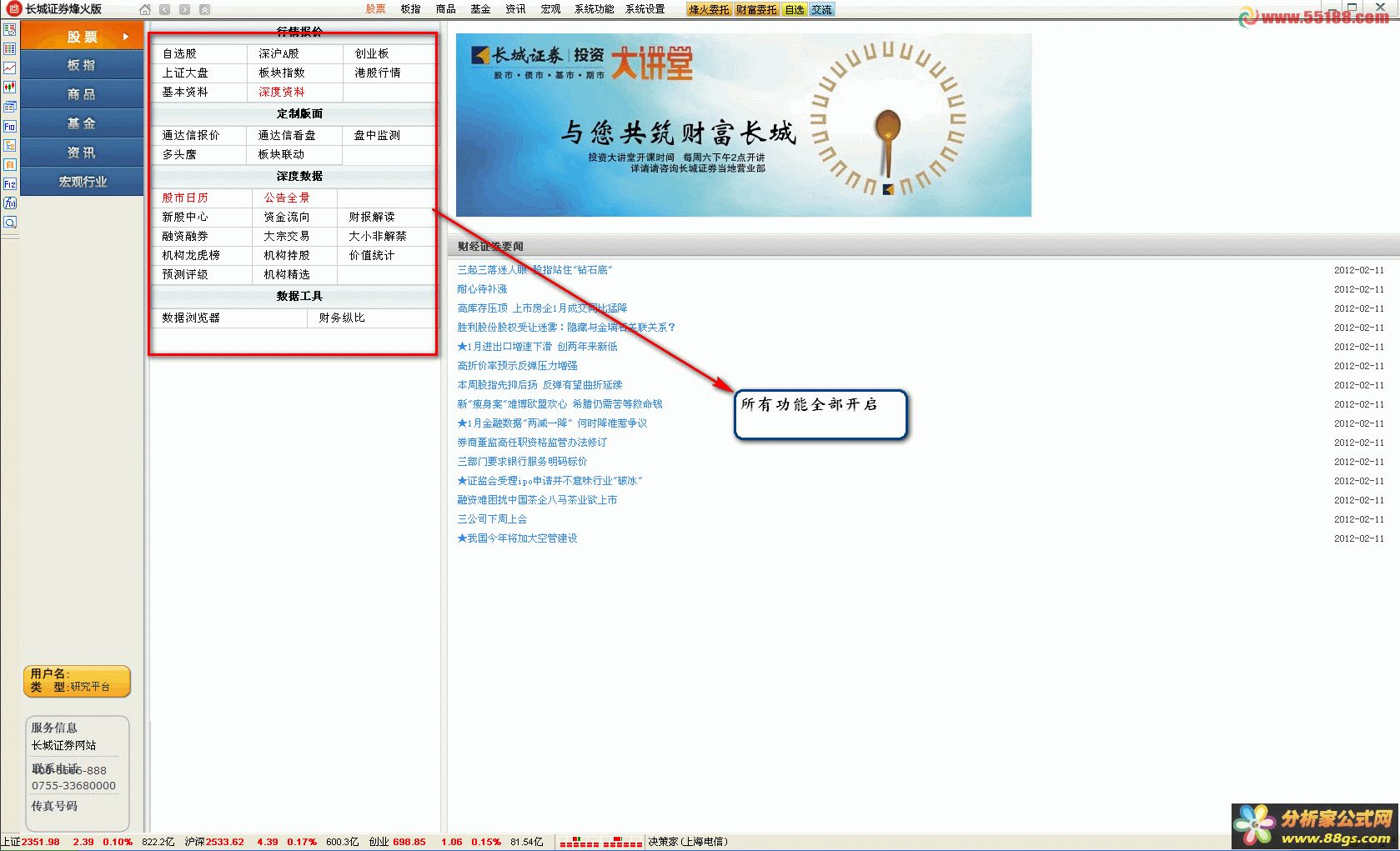
Task: Select the 宏观行业 sidebar category
Action: tap(82, 181)
